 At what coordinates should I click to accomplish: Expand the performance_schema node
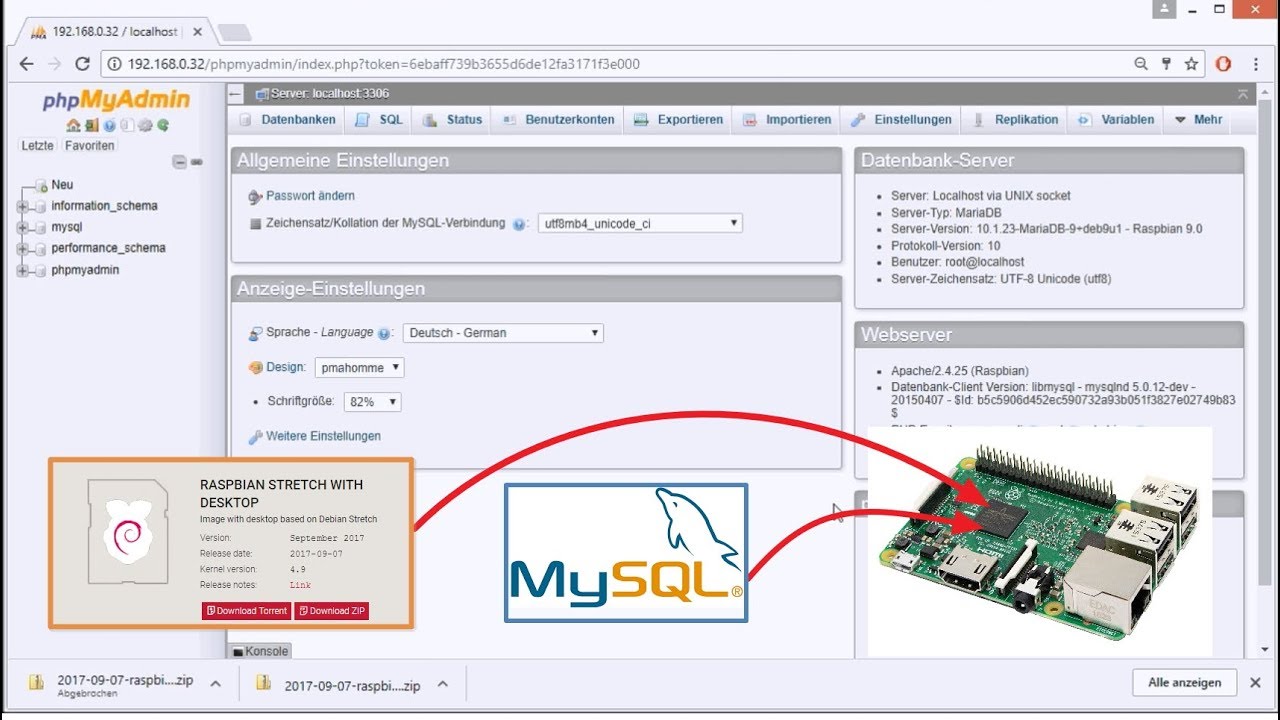coord(22,248)
